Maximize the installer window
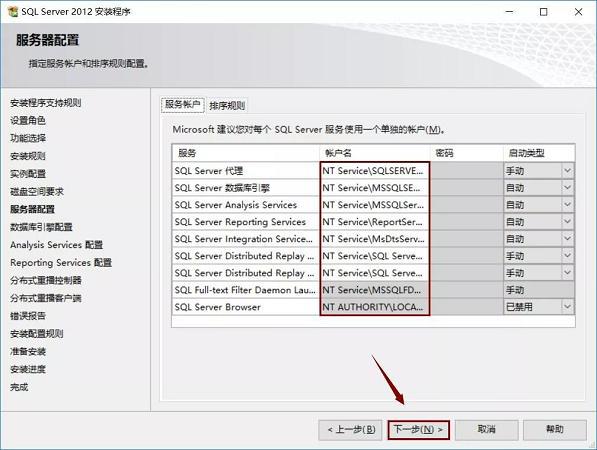Screen dimensions: 597x450 point(544,12)
